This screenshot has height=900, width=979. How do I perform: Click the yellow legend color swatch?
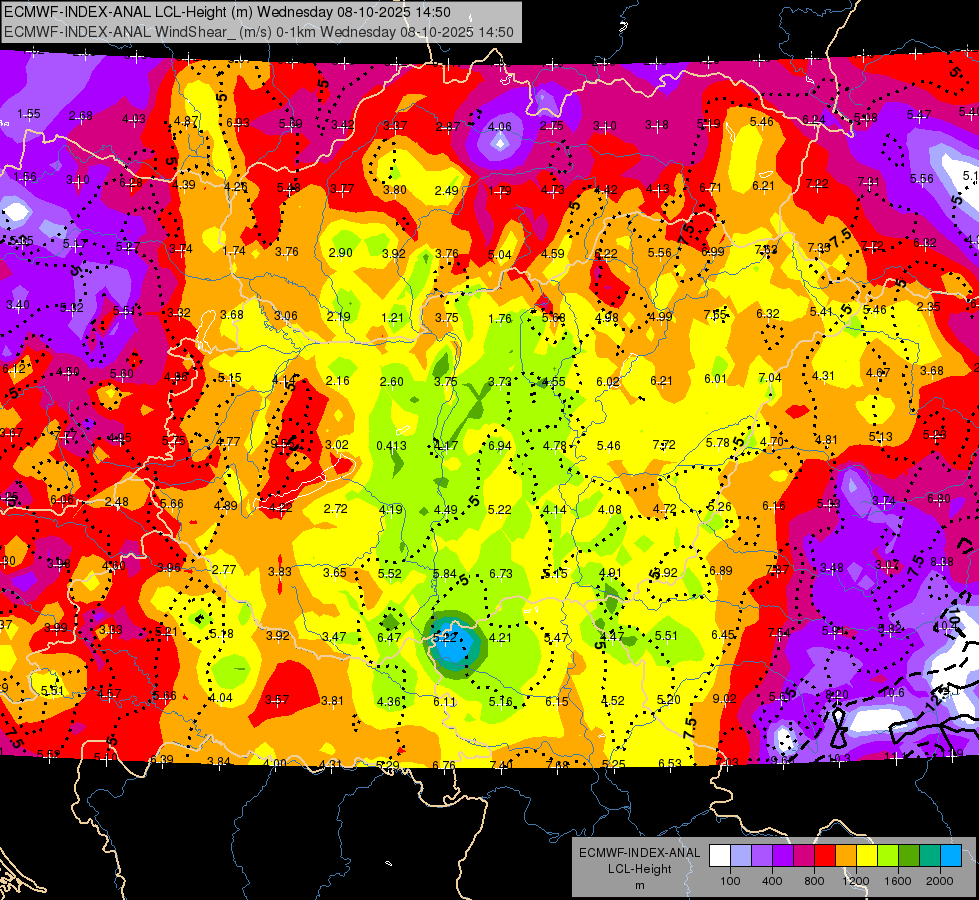coord(867,856)
